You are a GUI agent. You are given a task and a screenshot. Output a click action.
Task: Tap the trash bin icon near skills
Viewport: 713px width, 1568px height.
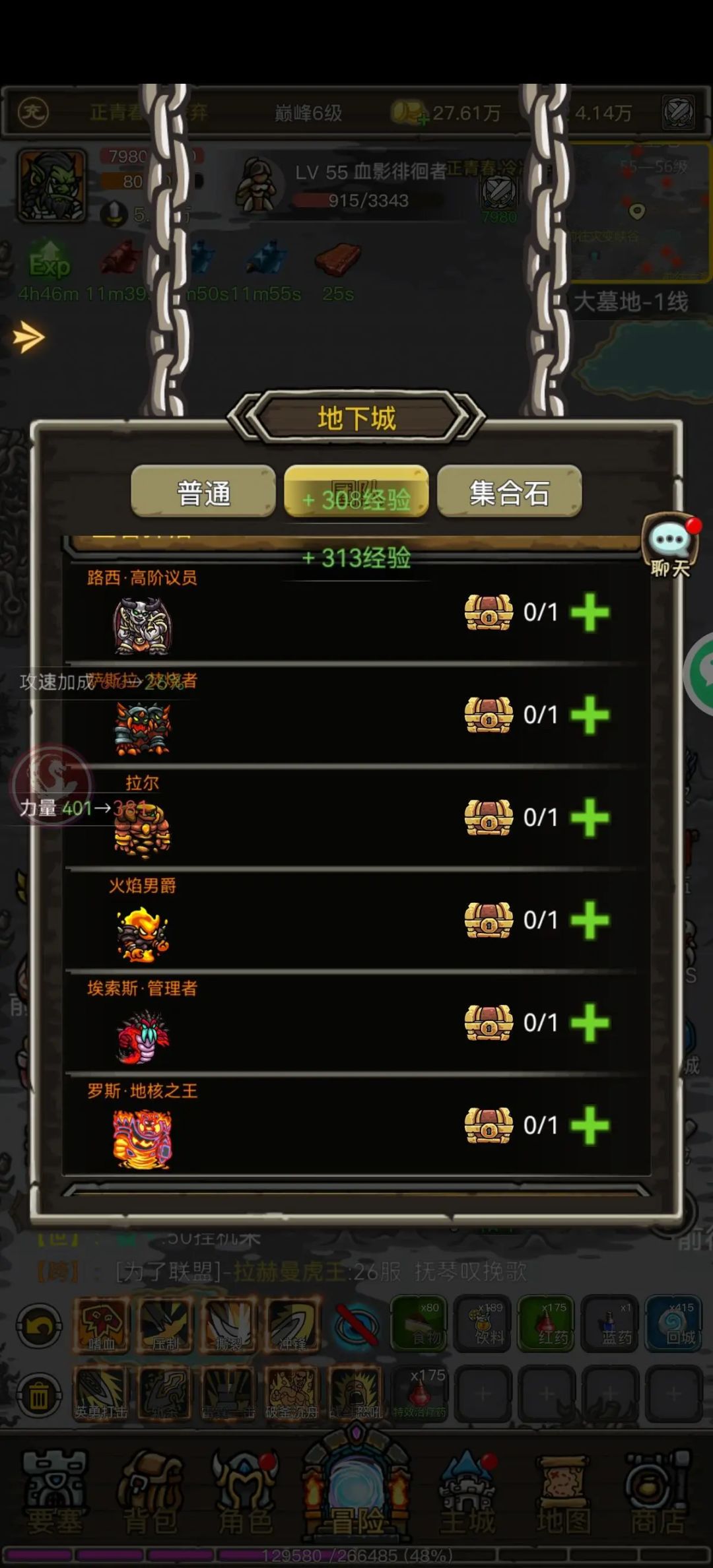(38, 1395)
